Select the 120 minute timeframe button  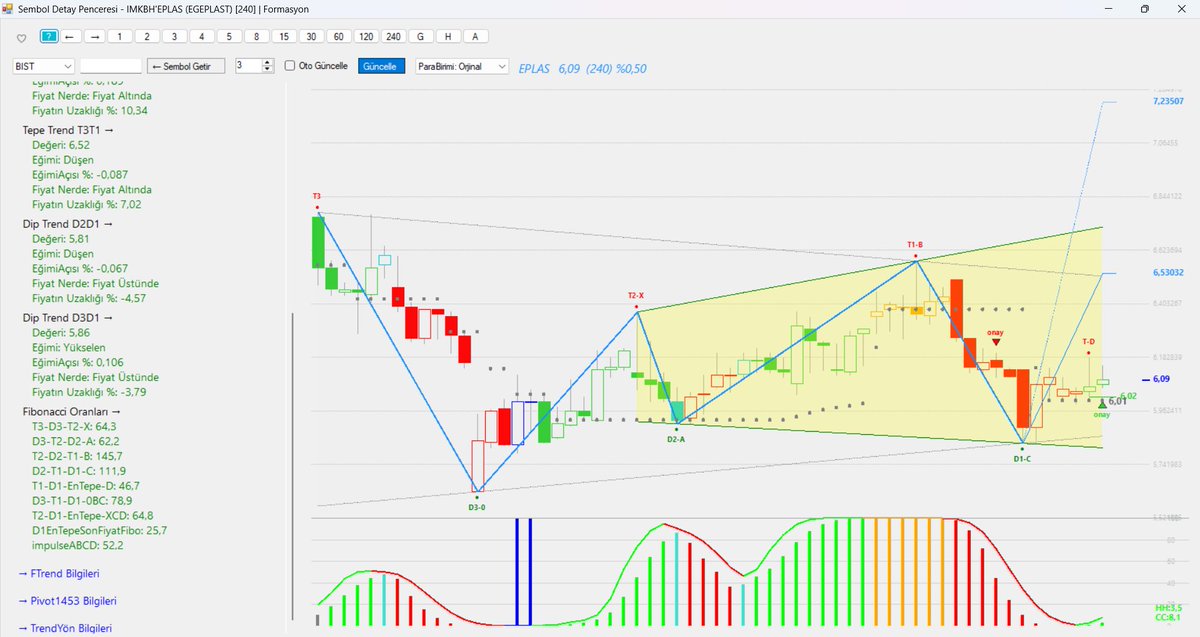(x=366, y=36)
